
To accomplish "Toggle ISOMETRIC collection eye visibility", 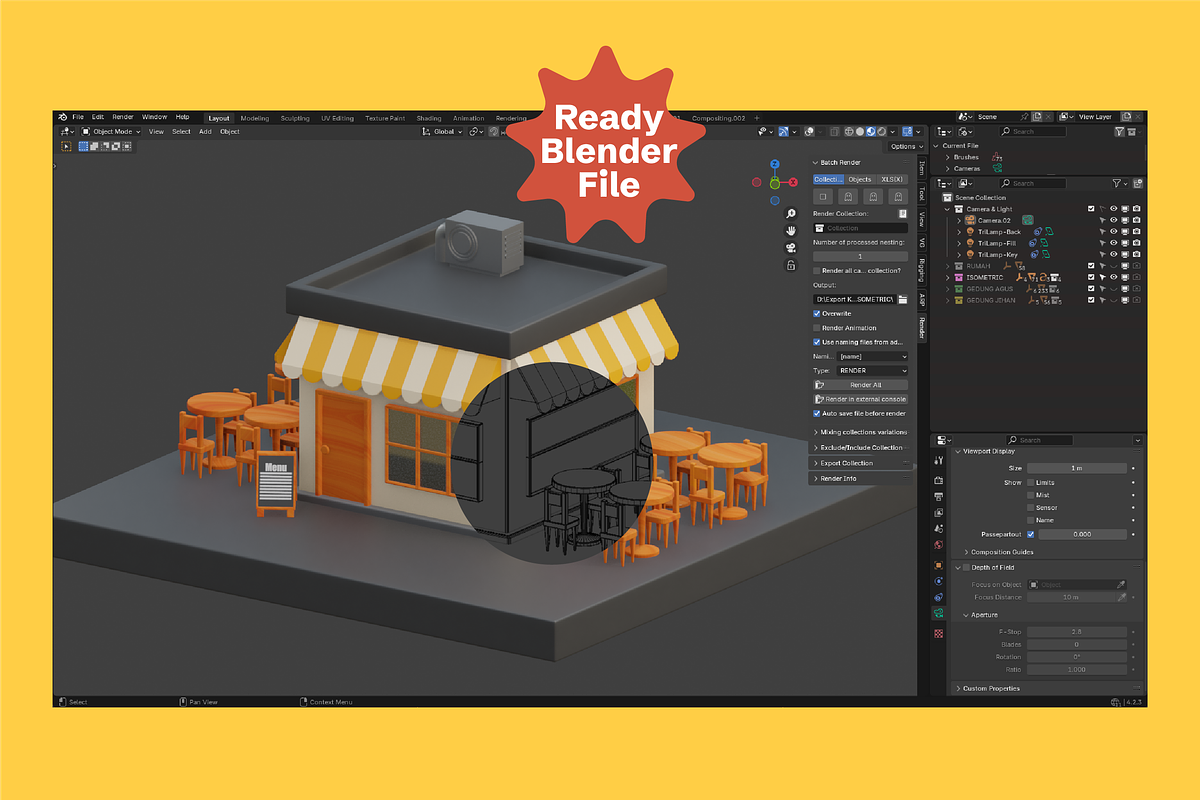I will coord(1113,277).
